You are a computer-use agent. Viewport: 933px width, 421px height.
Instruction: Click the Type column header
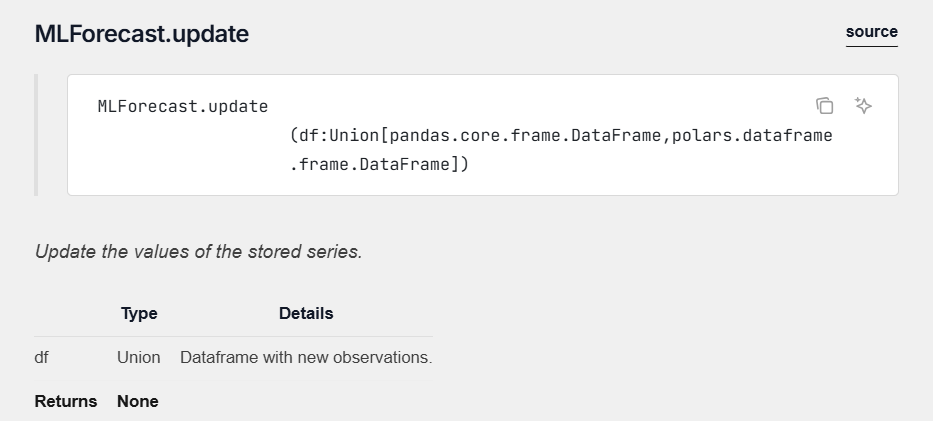[x=139, y=313]
